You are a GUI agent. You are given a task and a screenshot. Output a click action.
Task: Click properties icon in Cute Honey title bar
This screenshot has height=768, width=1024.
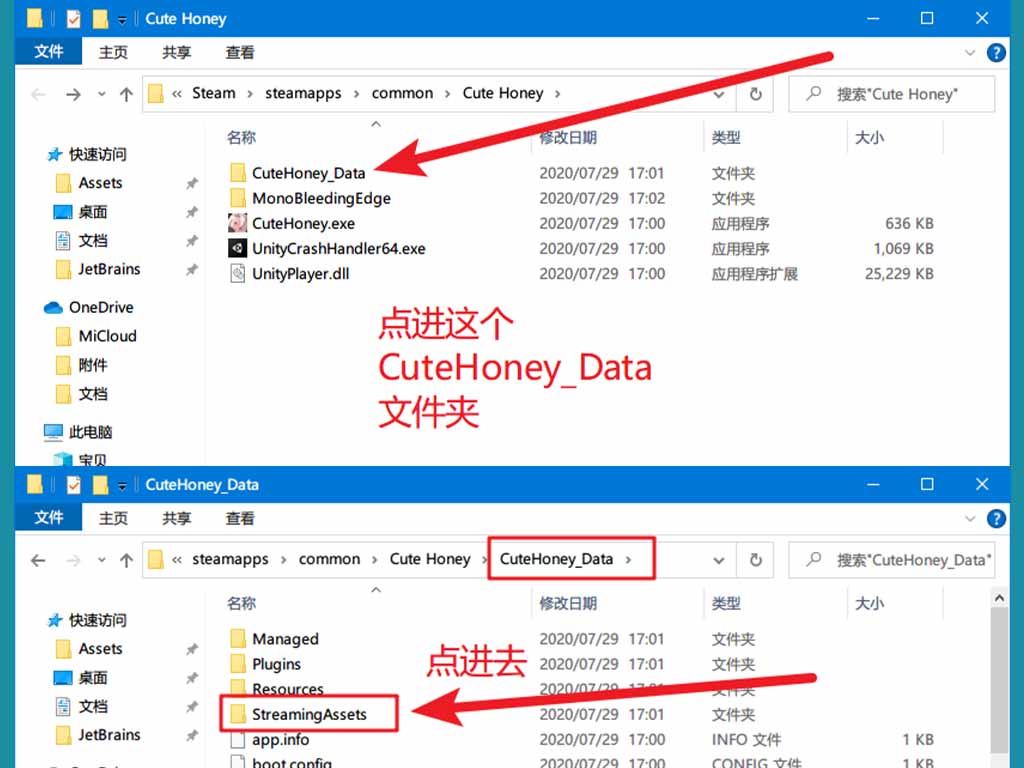(x=73, y=19)
